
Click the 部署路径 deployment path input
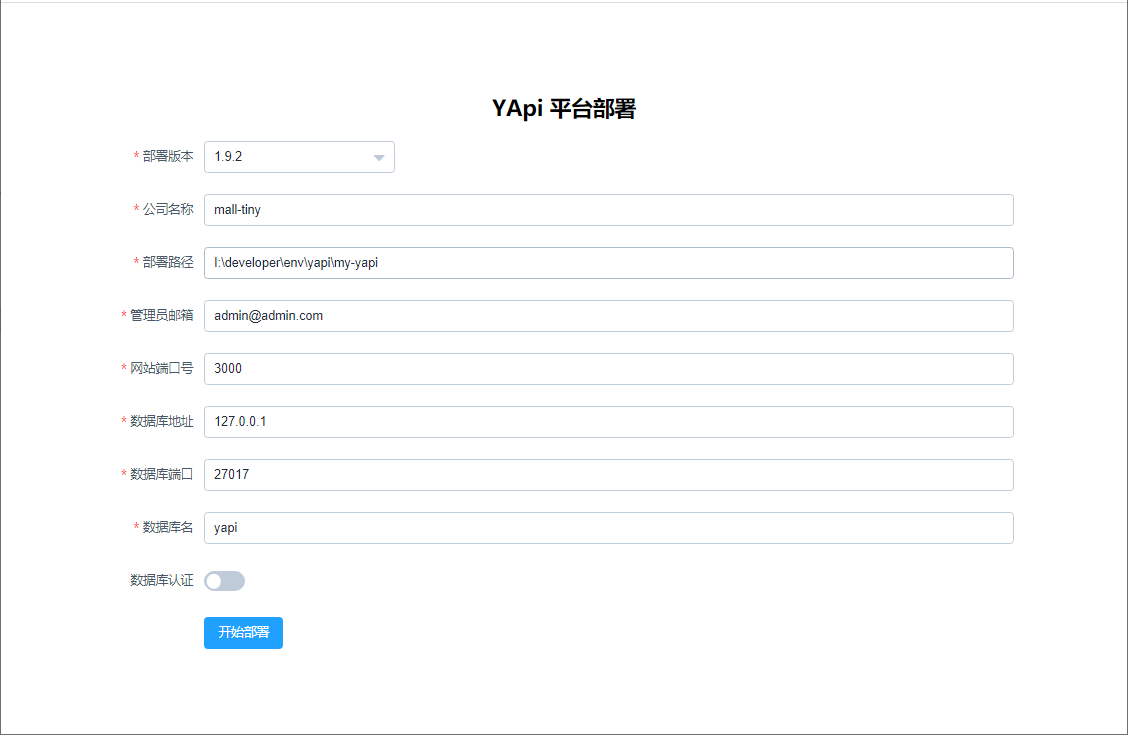[x=609, y=263]
